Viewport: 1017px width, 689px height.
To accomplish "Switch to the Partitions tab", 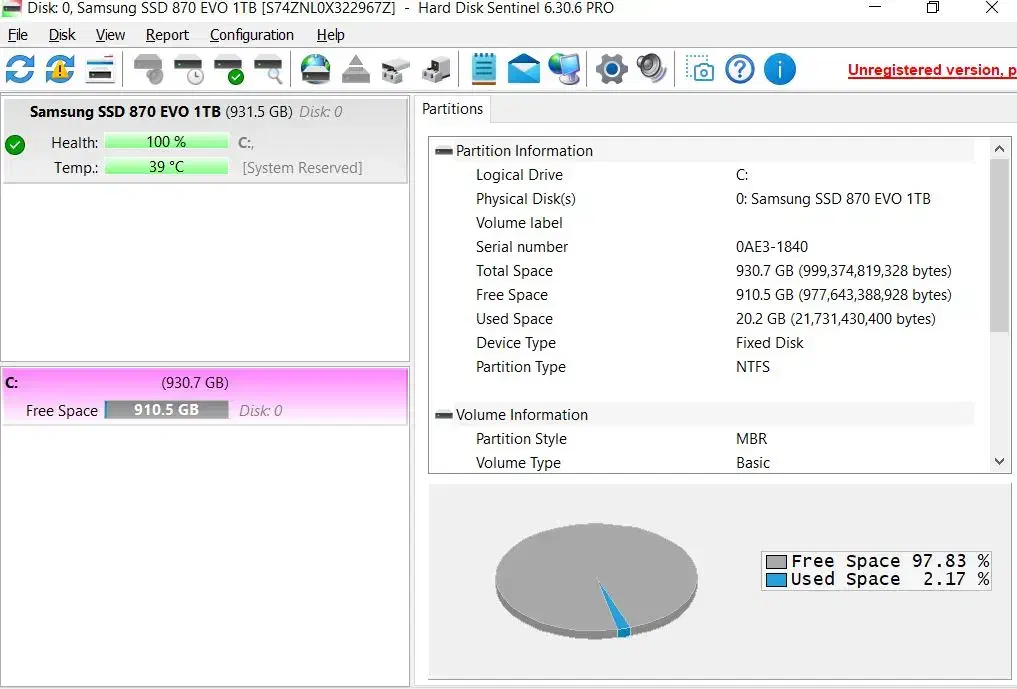I will click(452, 109).
